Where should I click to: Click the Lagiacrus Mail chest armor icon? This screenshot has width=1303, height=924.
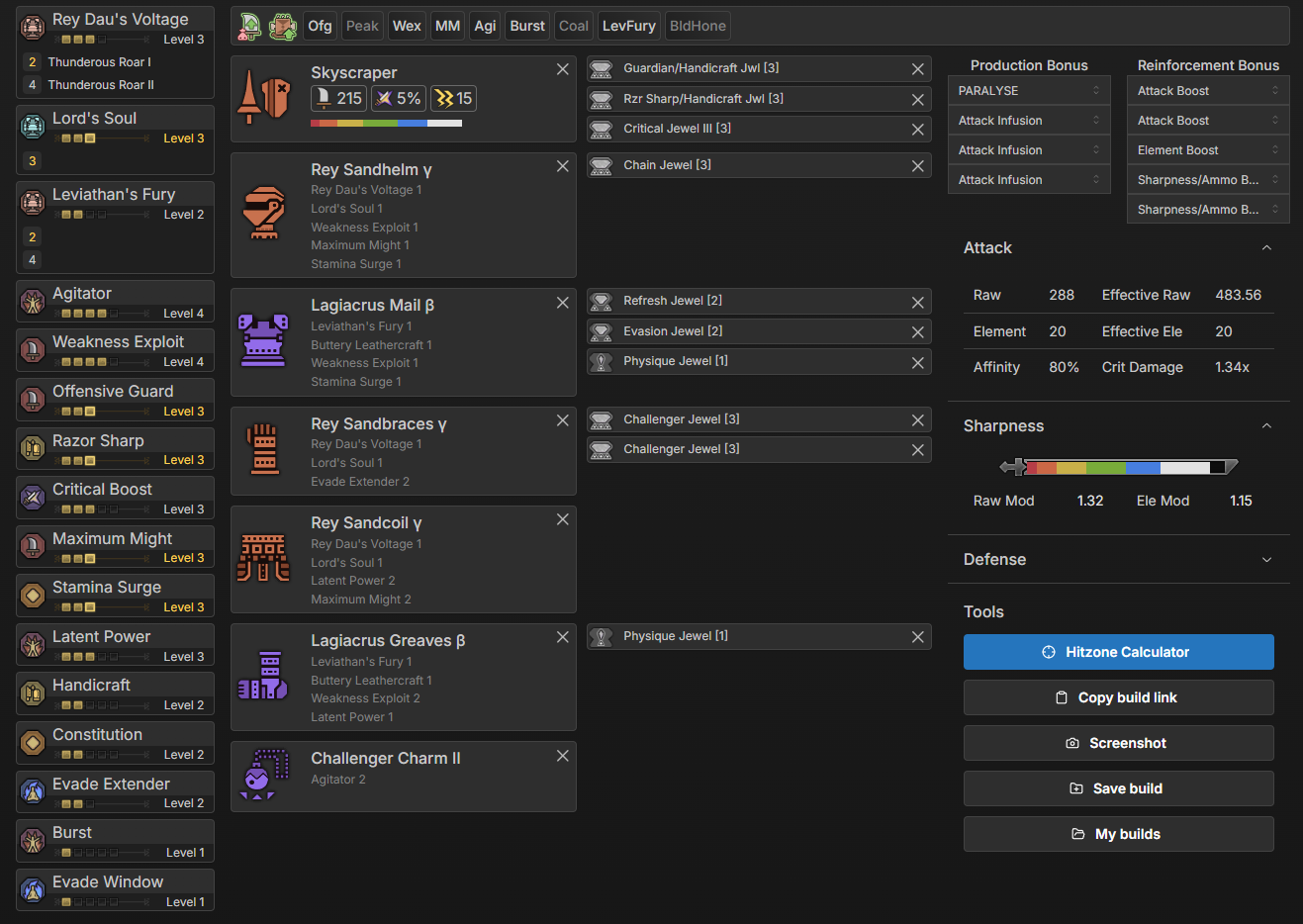pos(263,340)
